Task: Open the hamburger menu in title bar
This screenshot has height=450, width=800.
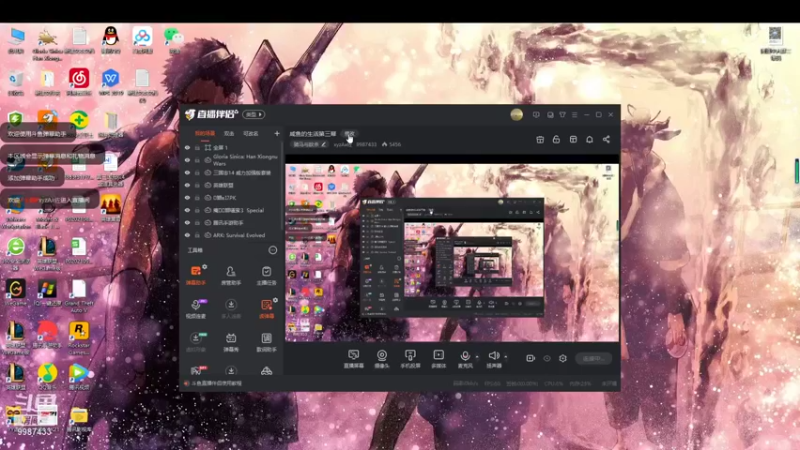Action: [574, 115]
